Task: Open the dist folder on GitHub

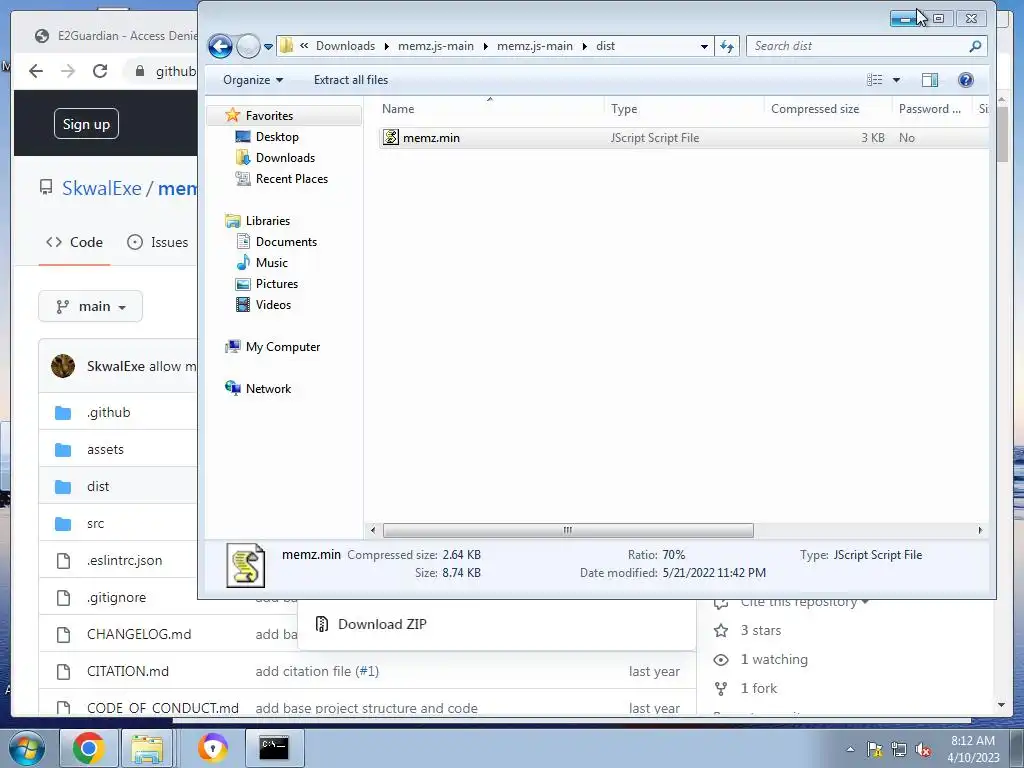Action: [98, 487]
